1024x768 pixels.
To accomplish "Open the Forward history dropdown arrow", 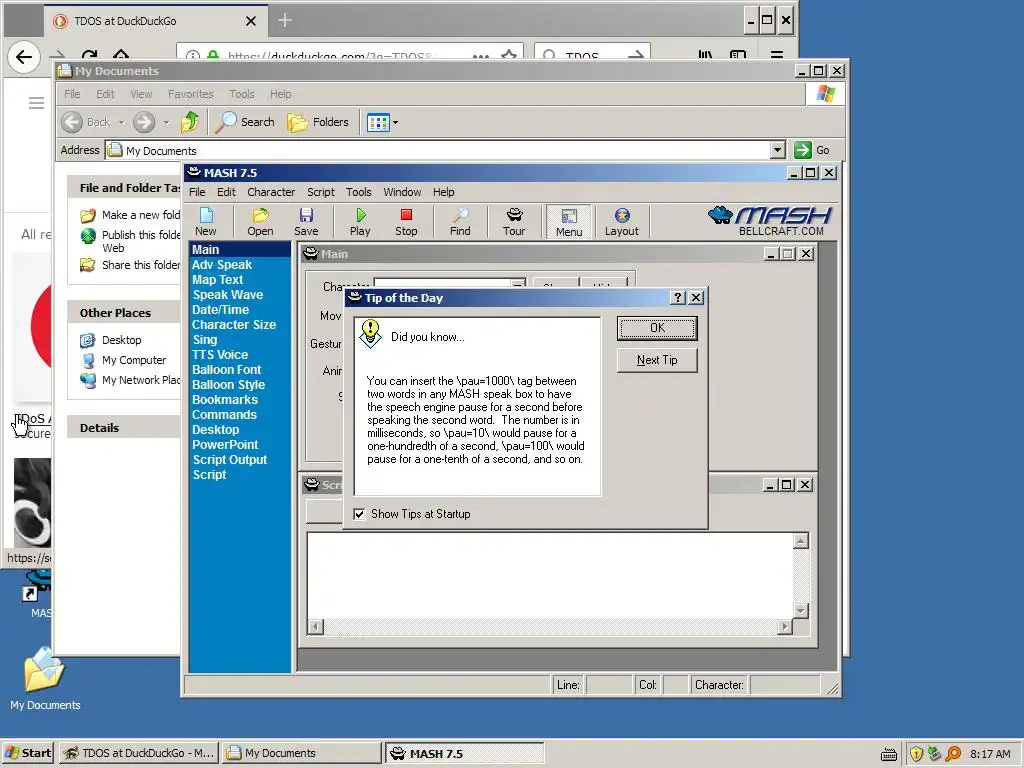I will pos(167,122).
